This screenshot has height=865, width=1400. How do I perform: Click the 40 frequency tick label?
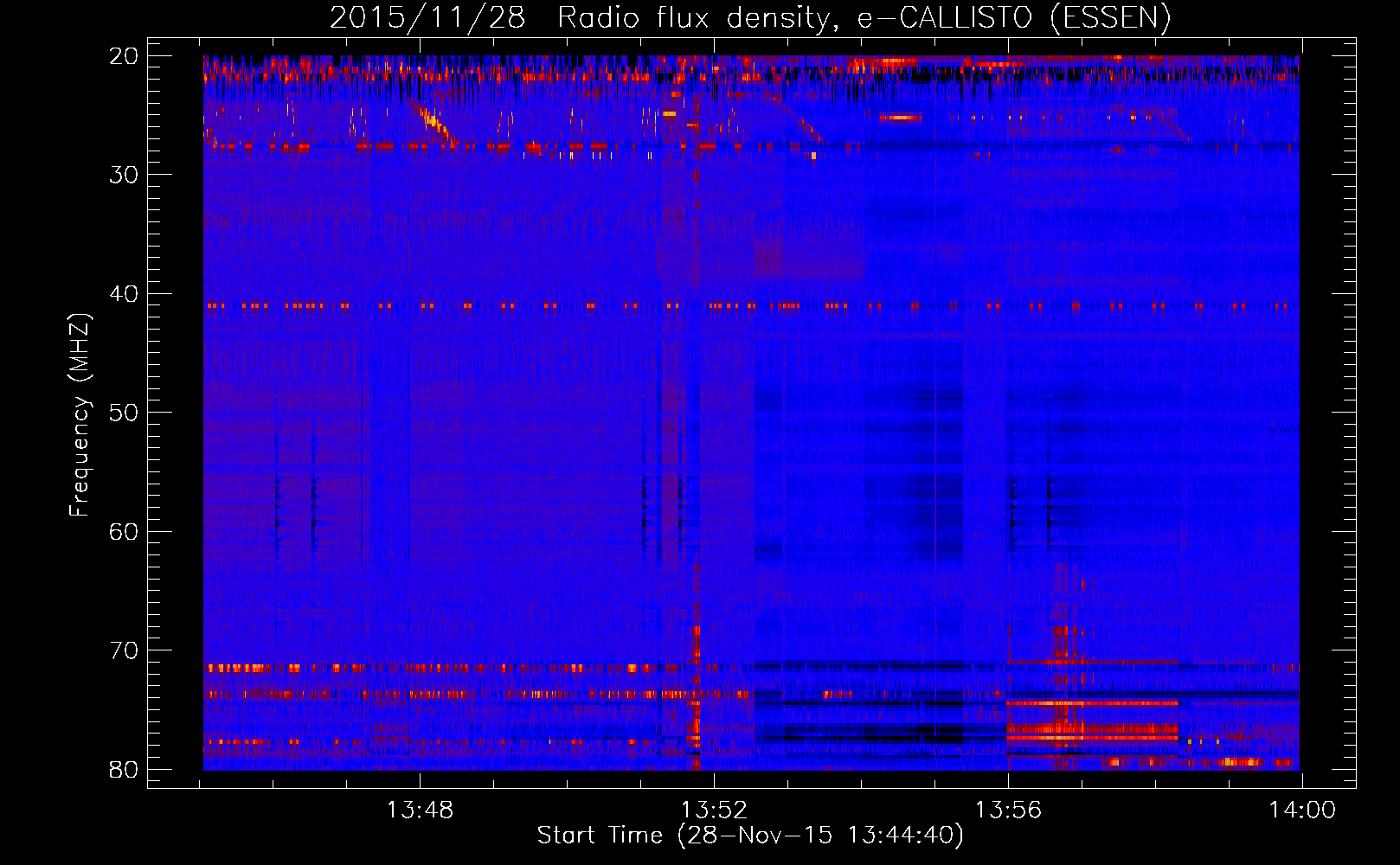point(124,294)
